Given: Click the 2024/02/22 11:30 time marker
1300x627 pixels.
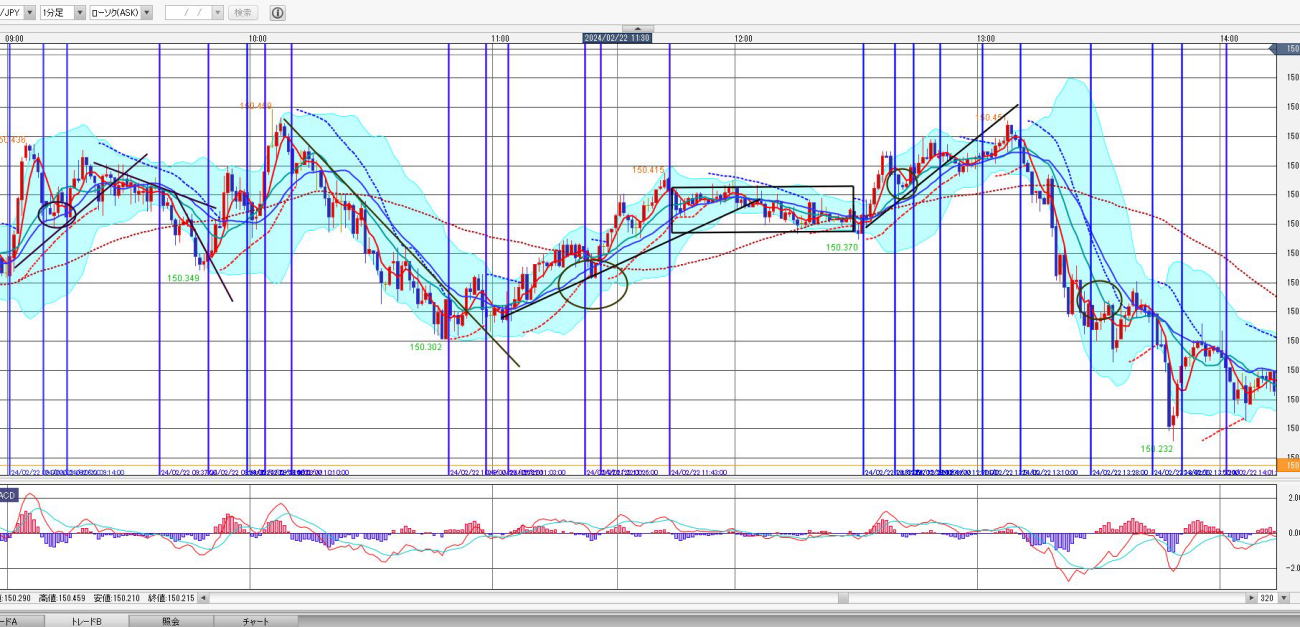Looking at the screenshot, I should (x=617, y=38).
